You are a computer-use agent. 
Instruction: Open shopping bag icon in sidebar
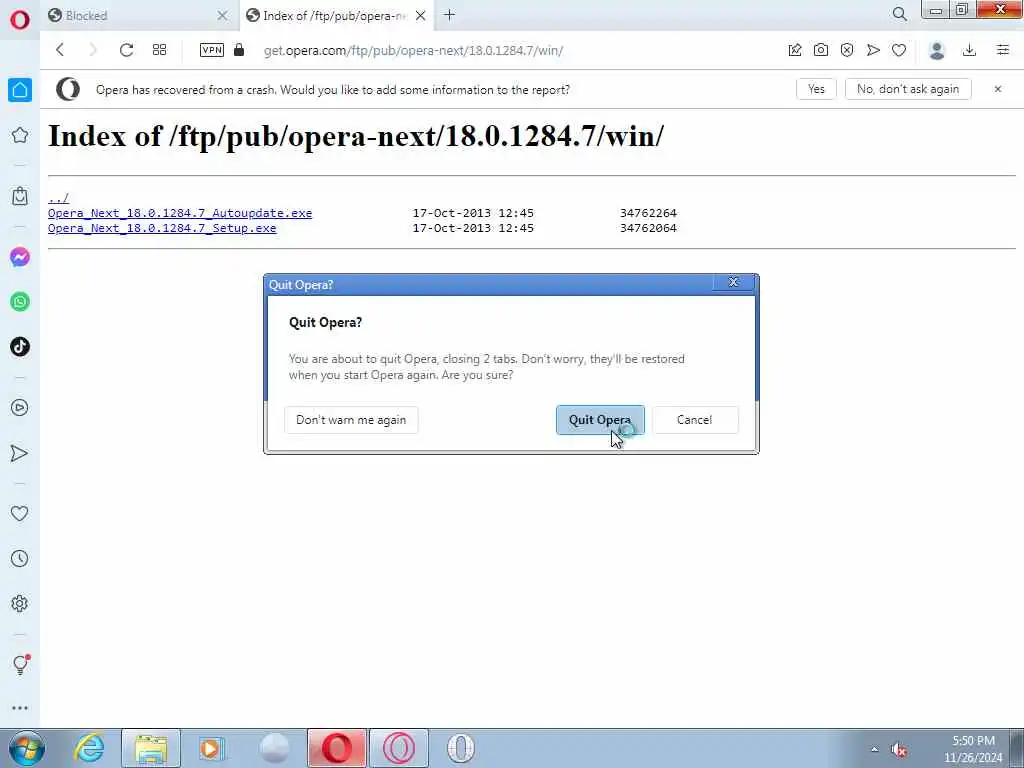coord(20,196)
